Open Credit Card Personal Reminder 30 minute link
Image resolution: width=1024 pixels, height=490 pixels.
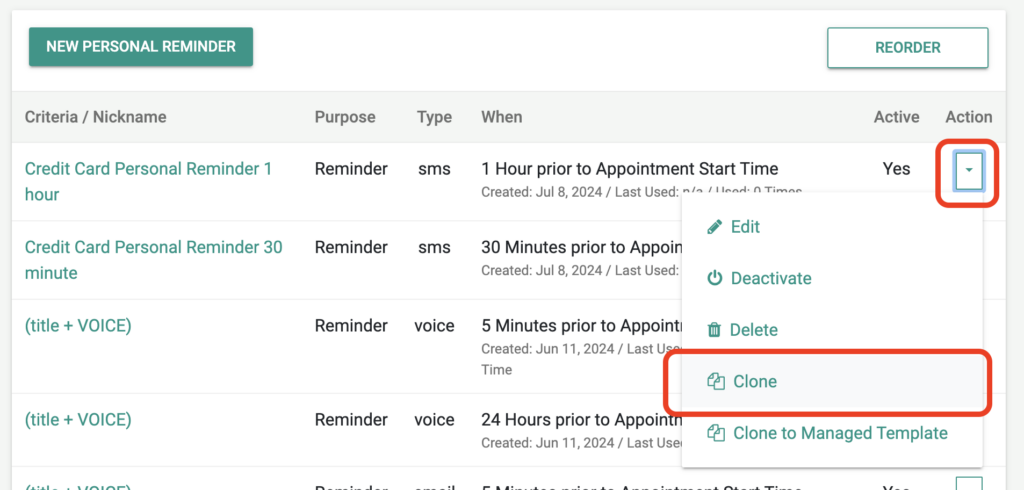coord(153,260)
